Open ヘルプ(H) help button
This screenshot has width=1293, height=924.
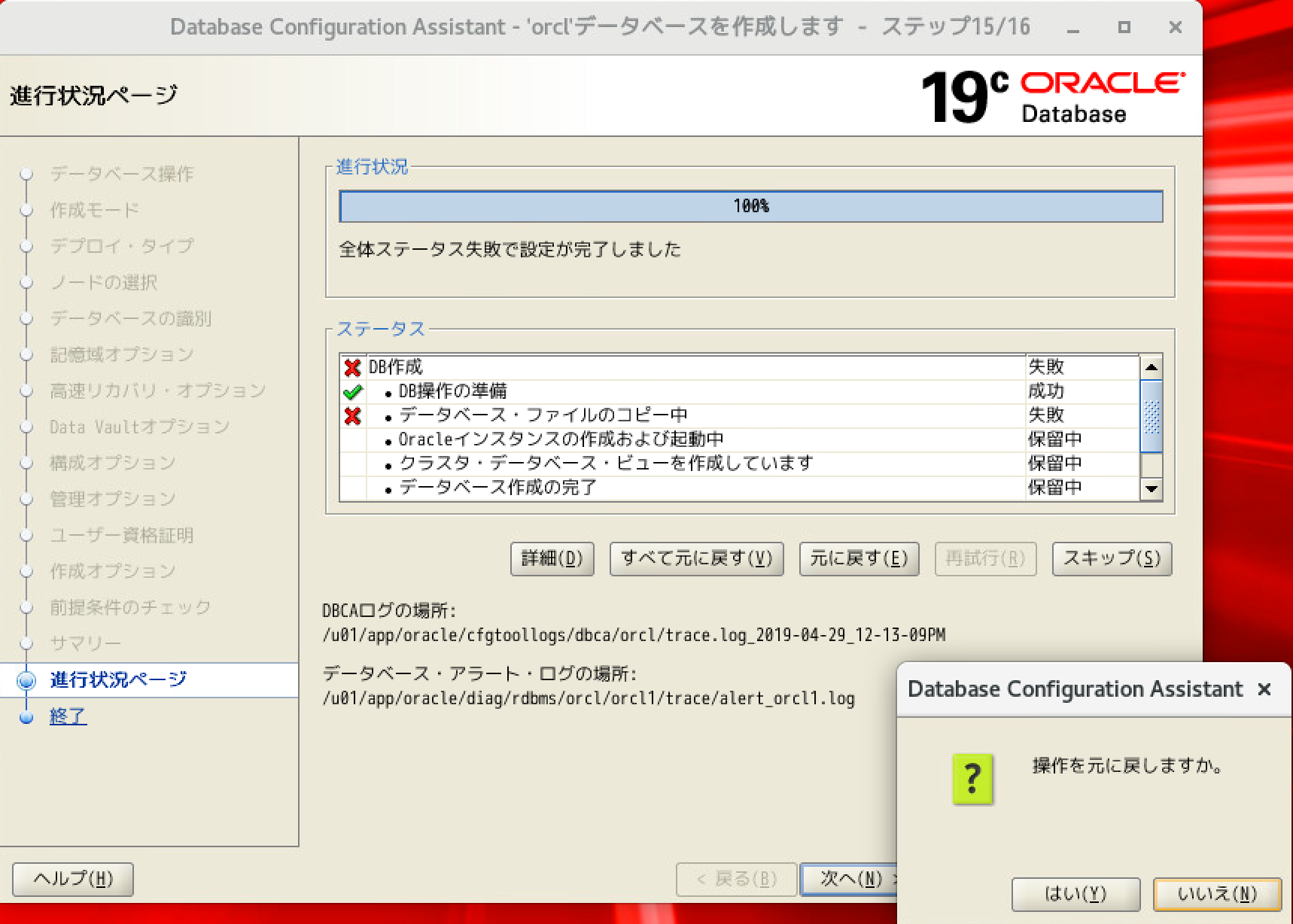73,879
